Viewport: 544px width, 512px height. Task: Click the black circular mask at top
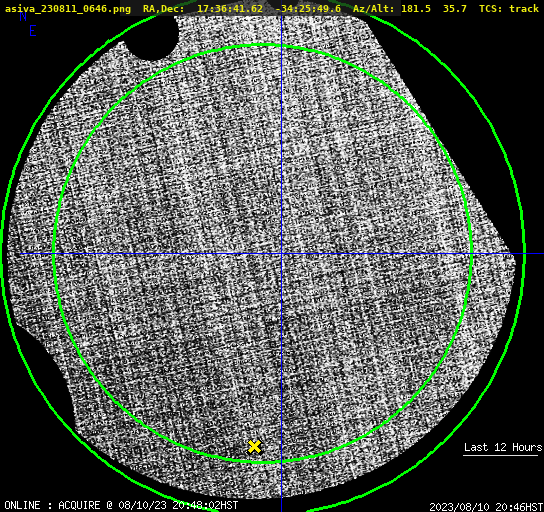(x=152, y=38)
